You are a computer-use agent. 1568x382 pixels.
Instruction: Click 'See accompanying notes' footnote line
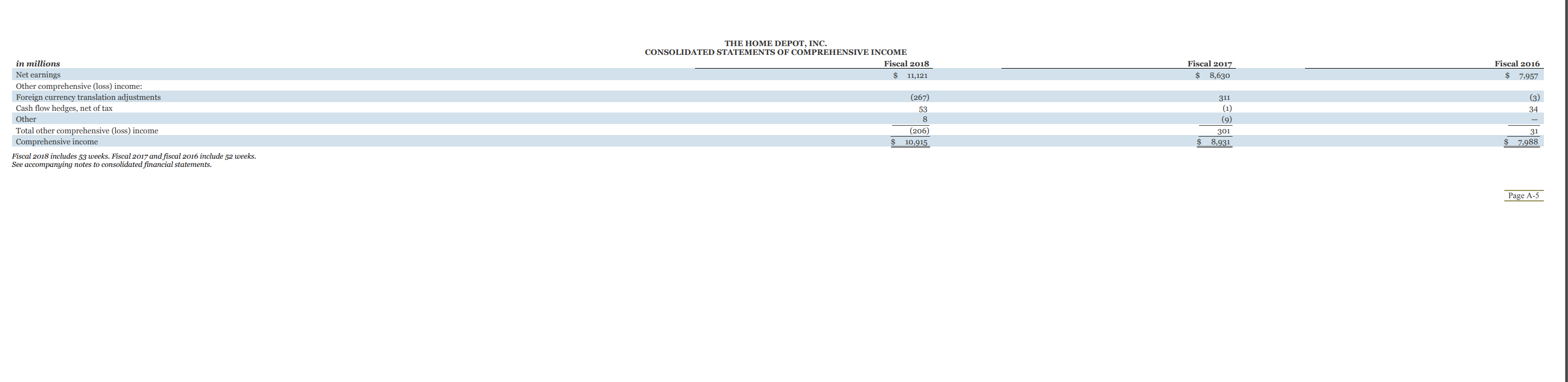coord(112,165)
